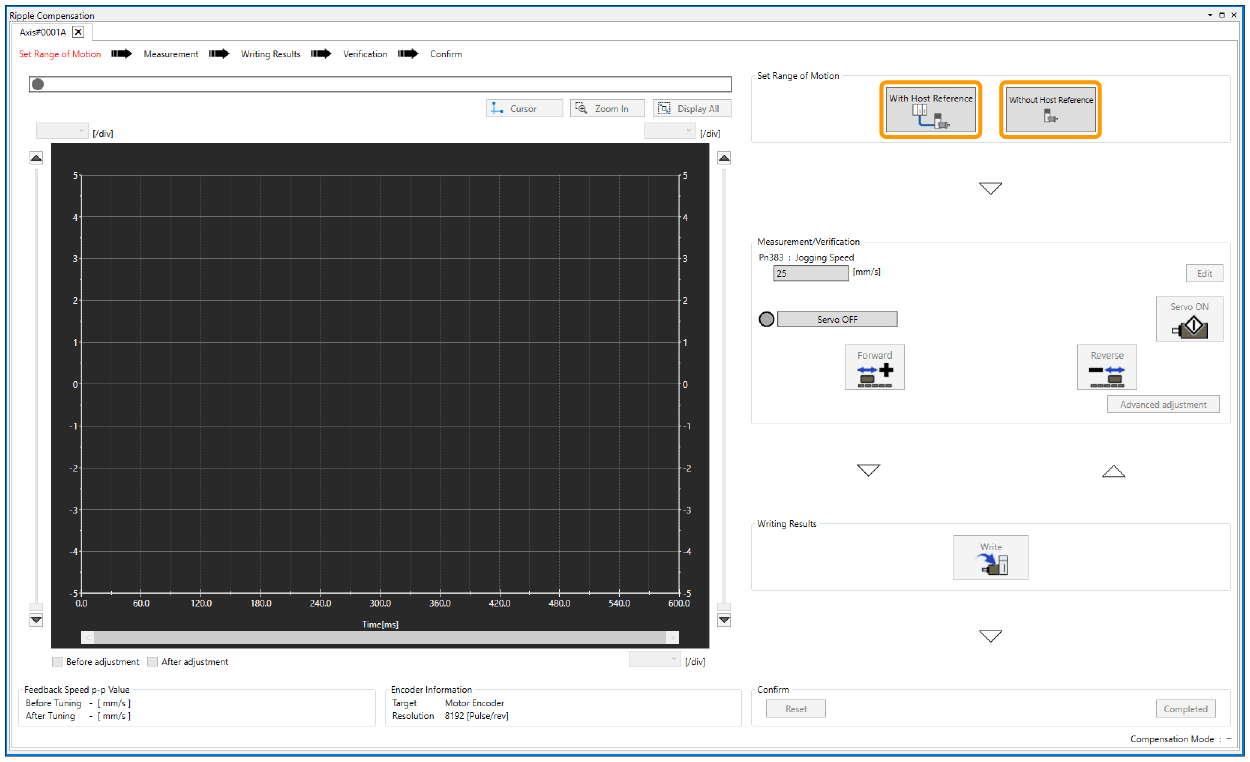Viewport: 1250px width, 762px height.
Task: Select the Without Host Reference icon button
Action: 1050,110
